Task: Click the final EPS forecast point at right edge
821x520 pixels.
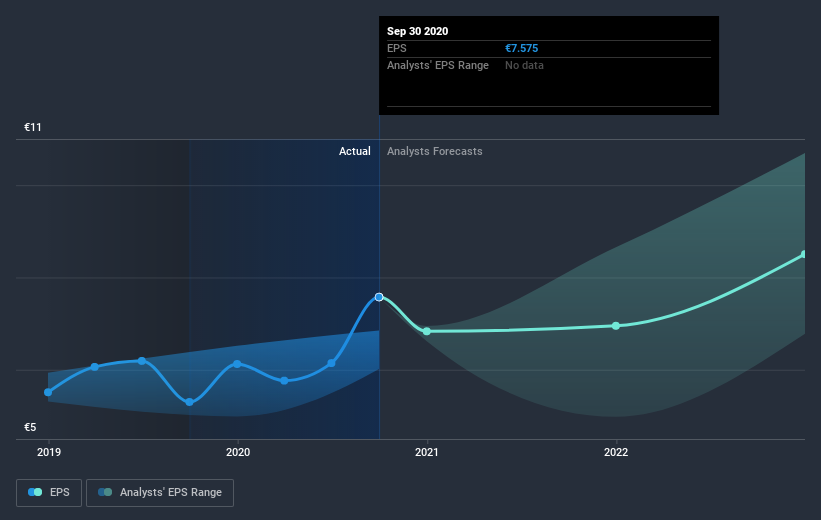Action: (x=804, y=255)
